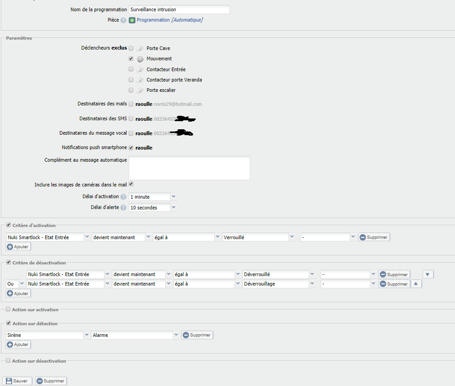
Task: Toggle the Action sur détection checkbox
Action: (x=8, y=323)
